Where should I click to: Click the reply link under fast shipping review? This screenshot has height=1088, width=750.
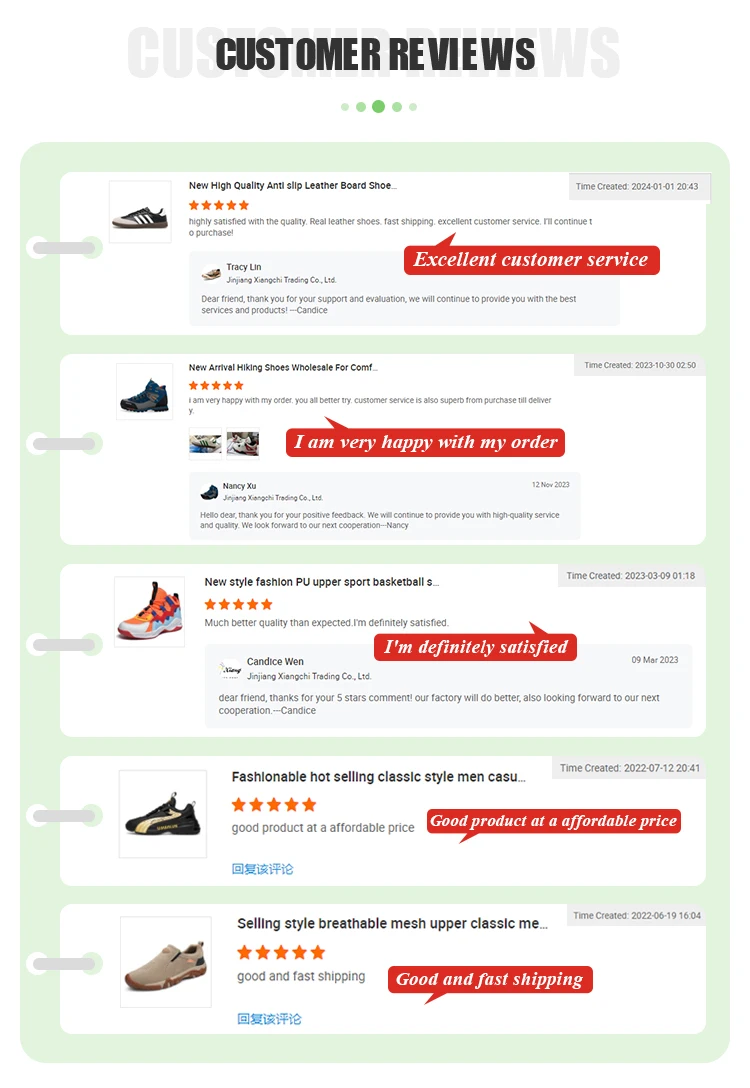(268, 1019)
